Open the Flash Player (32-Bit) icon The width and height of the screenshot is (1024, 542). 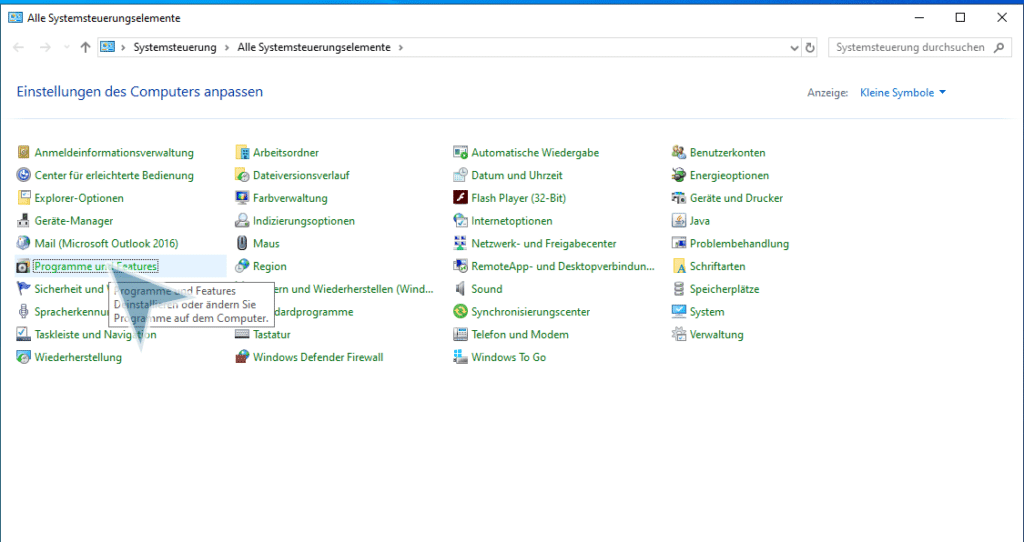click(x=460, y=198)
